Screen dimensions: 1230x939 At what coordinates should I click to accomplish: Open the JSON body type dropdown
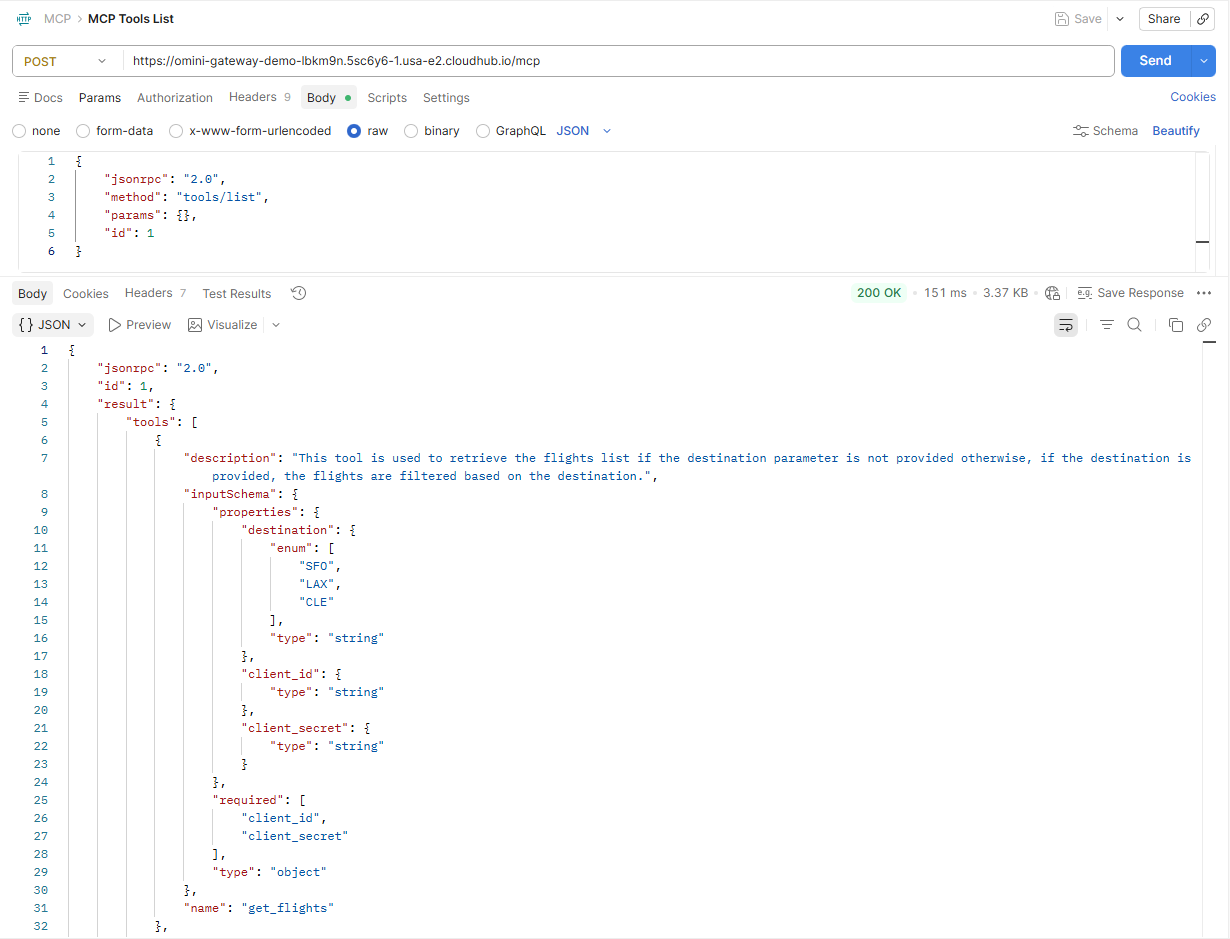point(584,131)
